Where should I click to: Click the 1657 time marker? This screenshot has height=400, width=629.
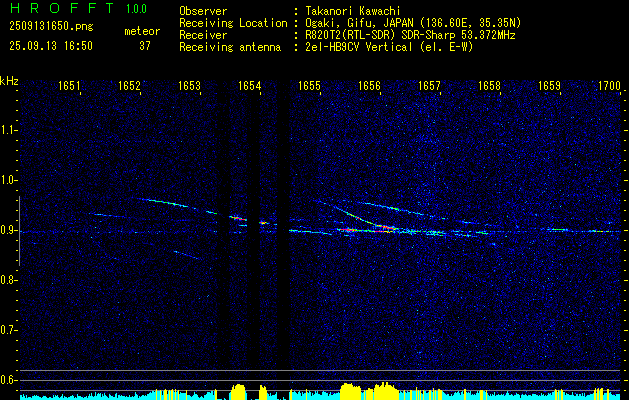point(429,86)
